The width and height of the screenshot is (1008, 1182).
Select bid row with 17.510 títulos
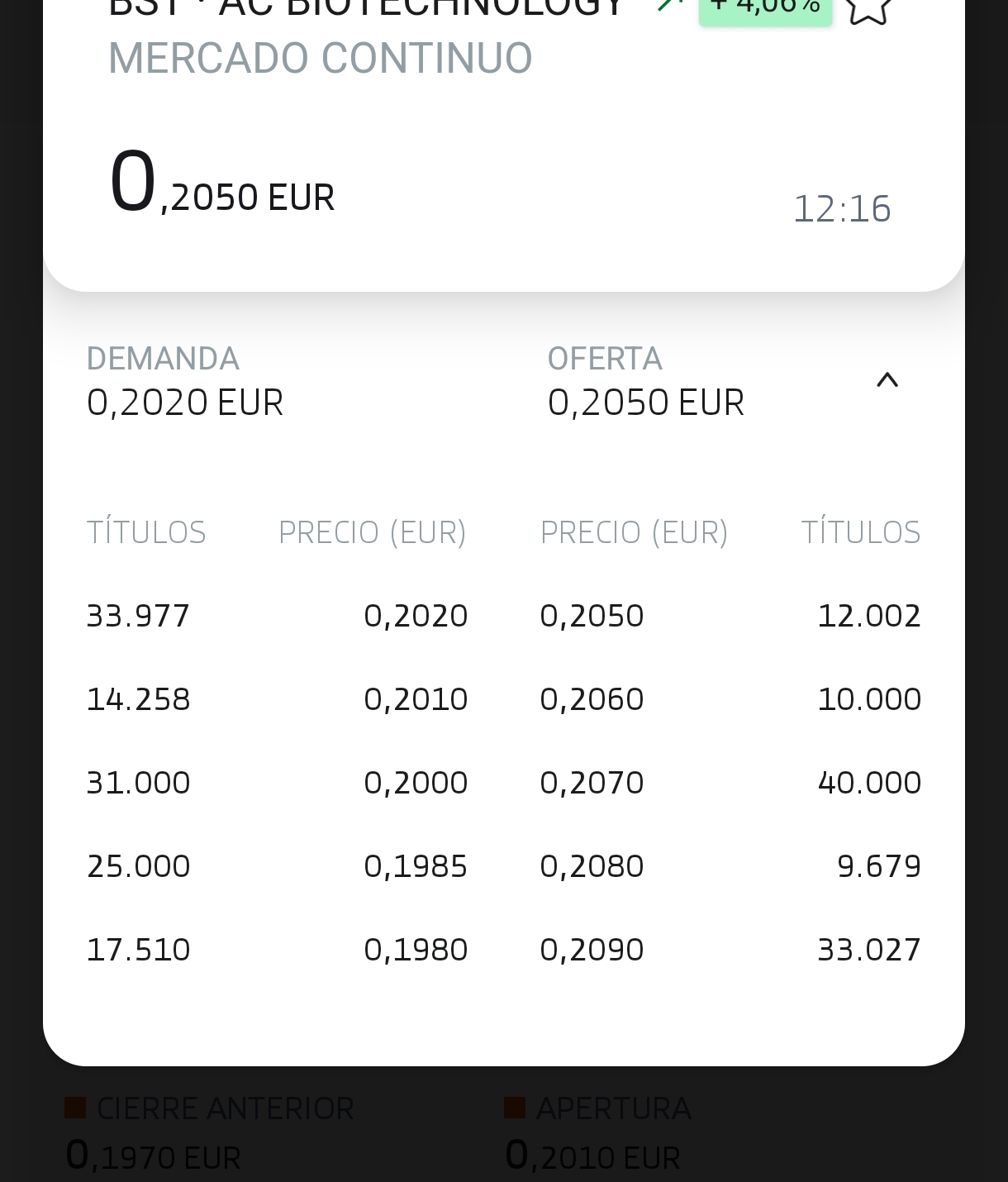coord(278,950)
